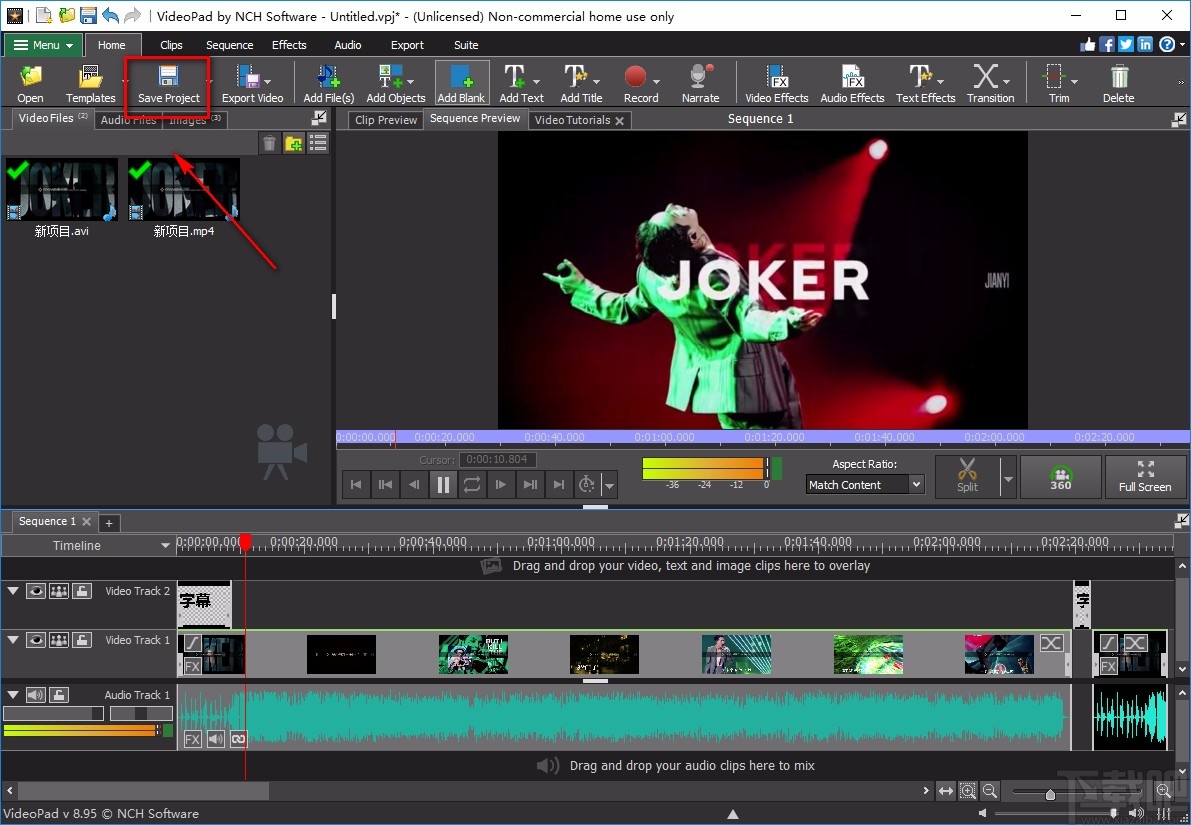Open the Menu dropdown in the top left

(42, 45)
